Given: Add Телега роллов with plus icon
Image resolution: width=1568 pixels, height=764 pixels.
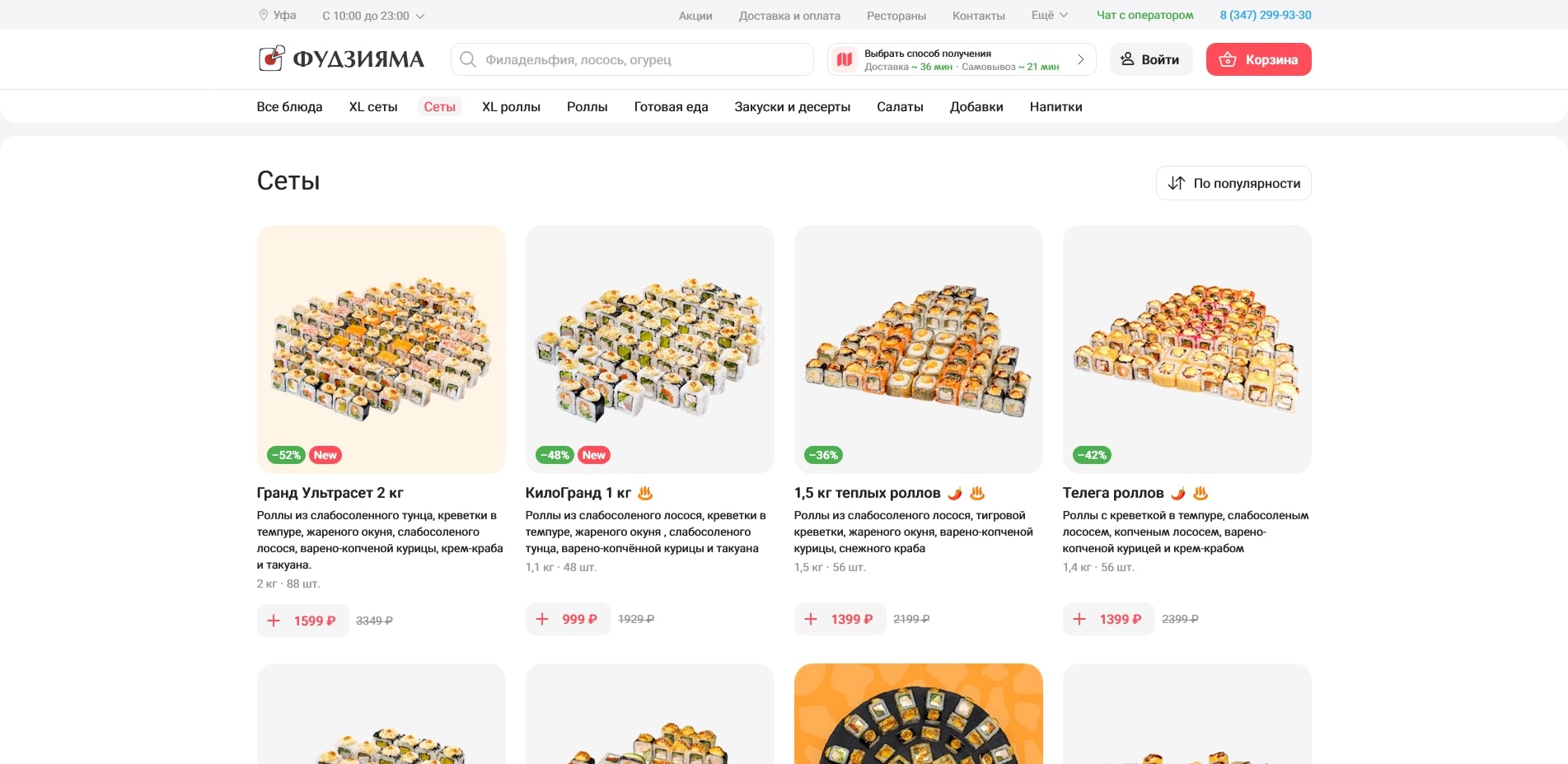Looking at the screenshot, I should point(1079,619).
